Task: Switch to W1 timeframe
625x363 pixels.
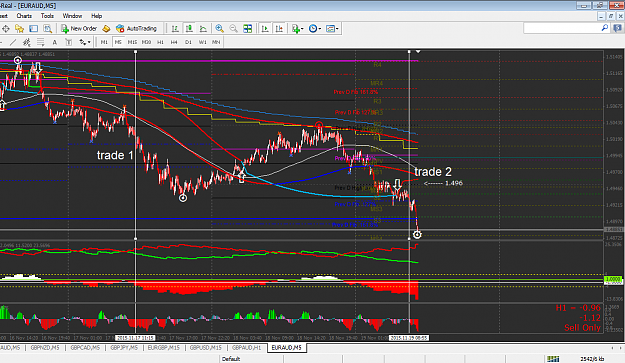Action: (x=202, y=42)
